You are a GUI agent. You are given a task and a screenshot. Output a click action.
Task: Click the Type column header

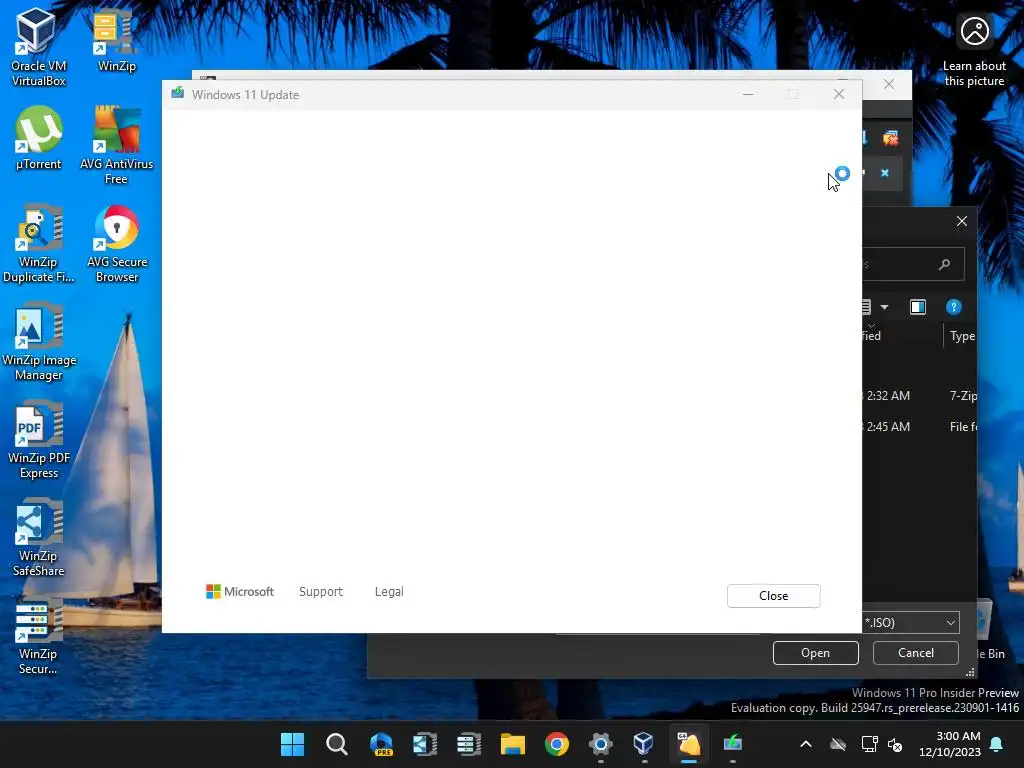[x=962, y=336]
